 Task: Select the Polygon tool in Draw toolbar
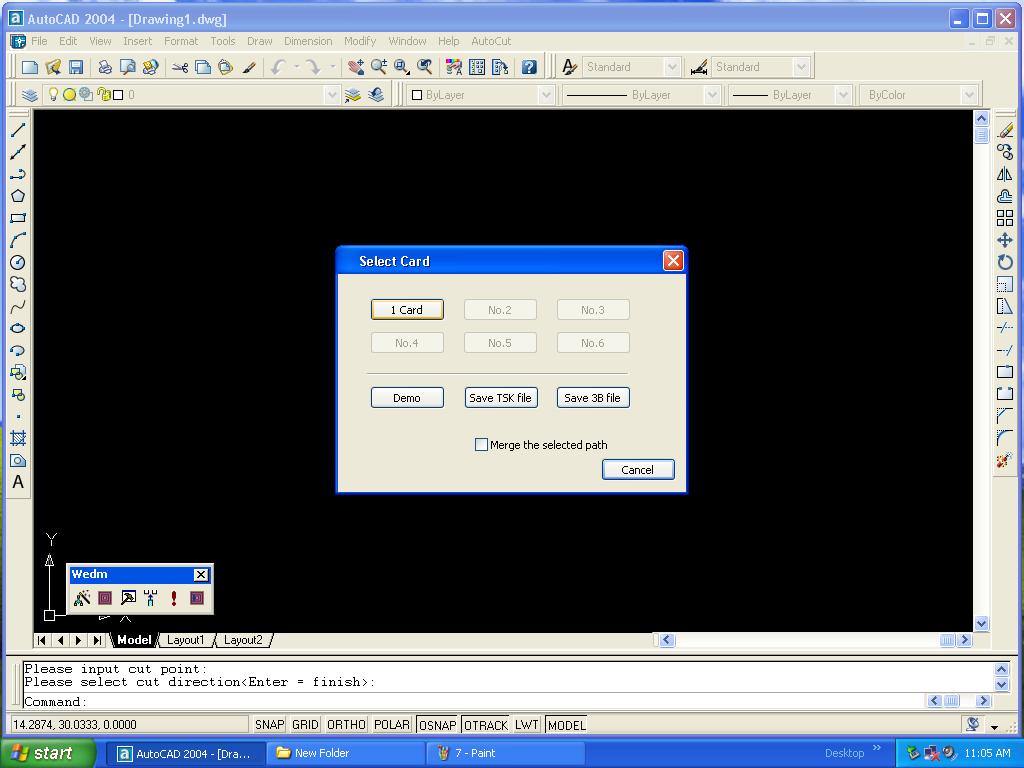(18, 196)
